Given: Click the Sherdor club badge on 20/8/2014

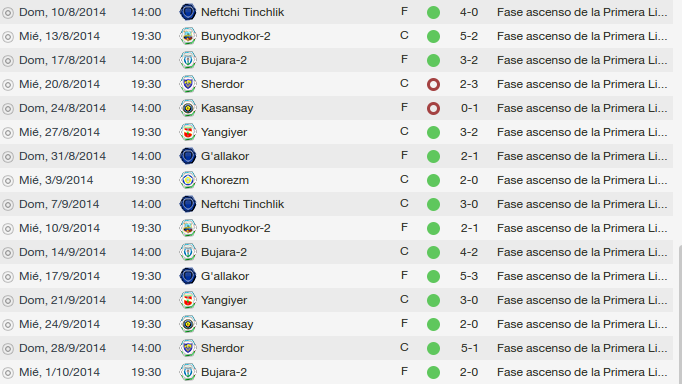Looking at the screenshot, I should coord(188,84).
